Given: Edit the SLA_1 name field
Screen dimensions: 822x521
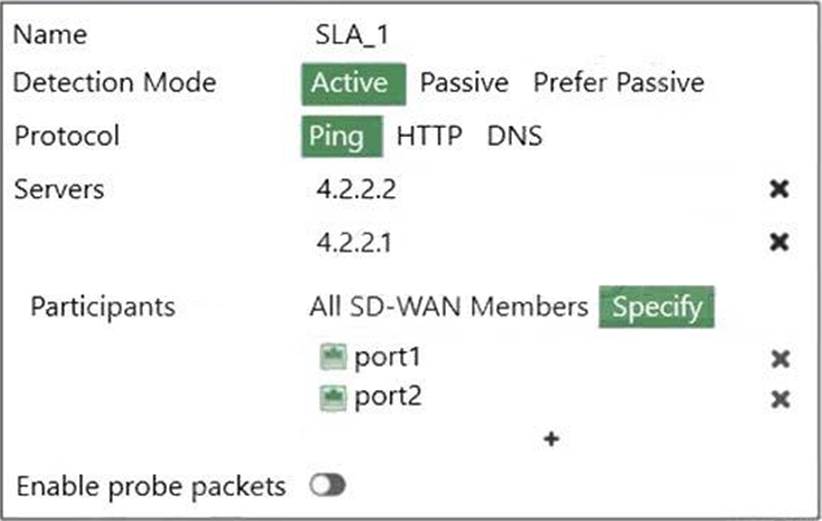Looking at the screenshot, I should click(x=352, y=33).
